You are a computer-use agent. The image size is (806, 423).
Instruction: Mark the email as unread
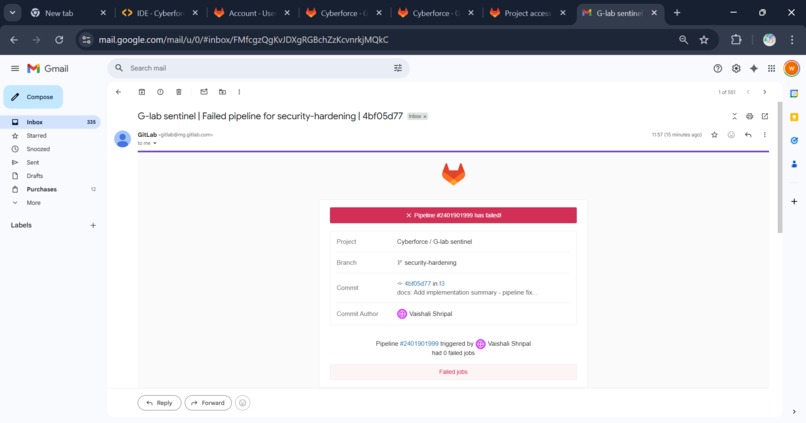(x=204, y=92)
